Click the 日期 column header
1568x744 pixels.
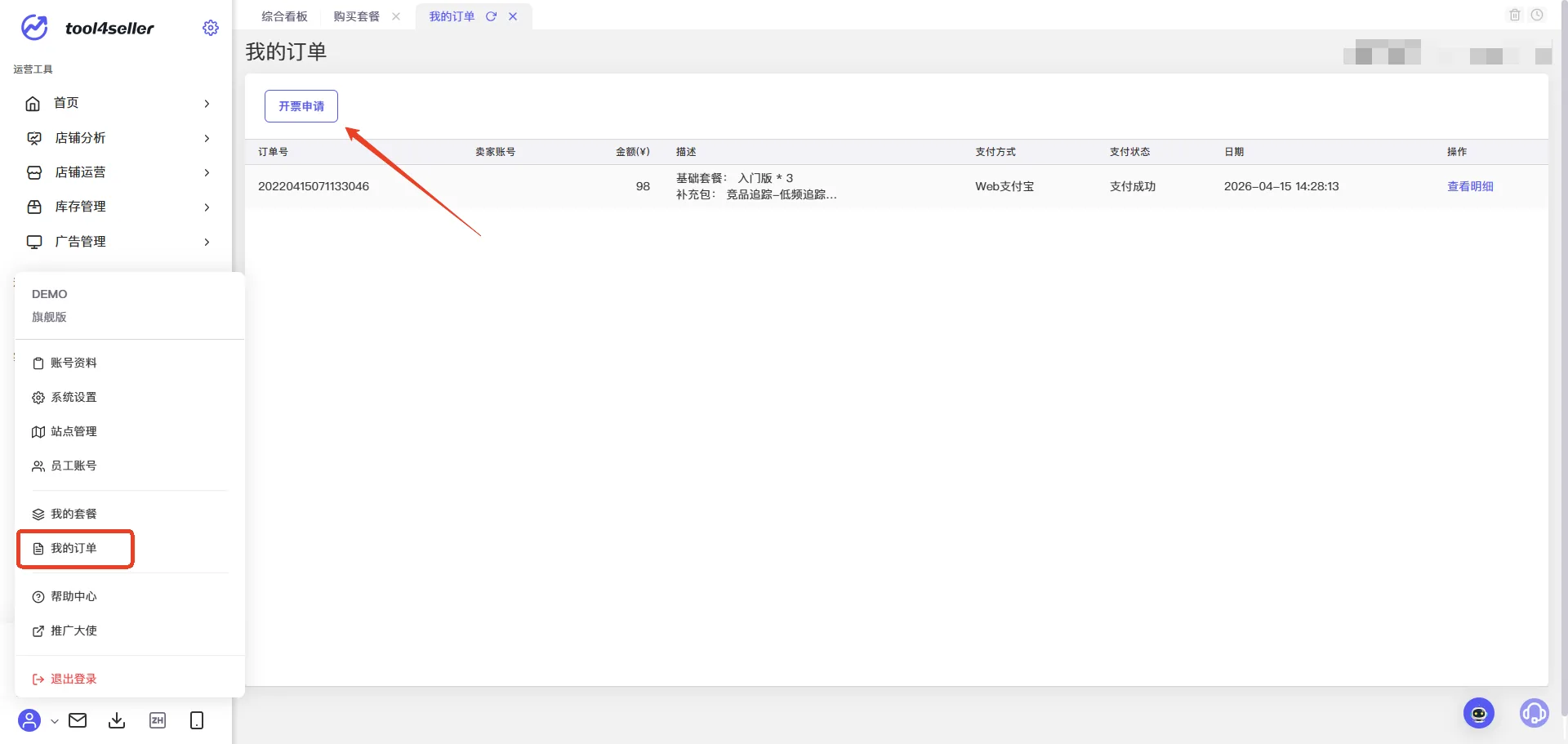(1234, 152)
